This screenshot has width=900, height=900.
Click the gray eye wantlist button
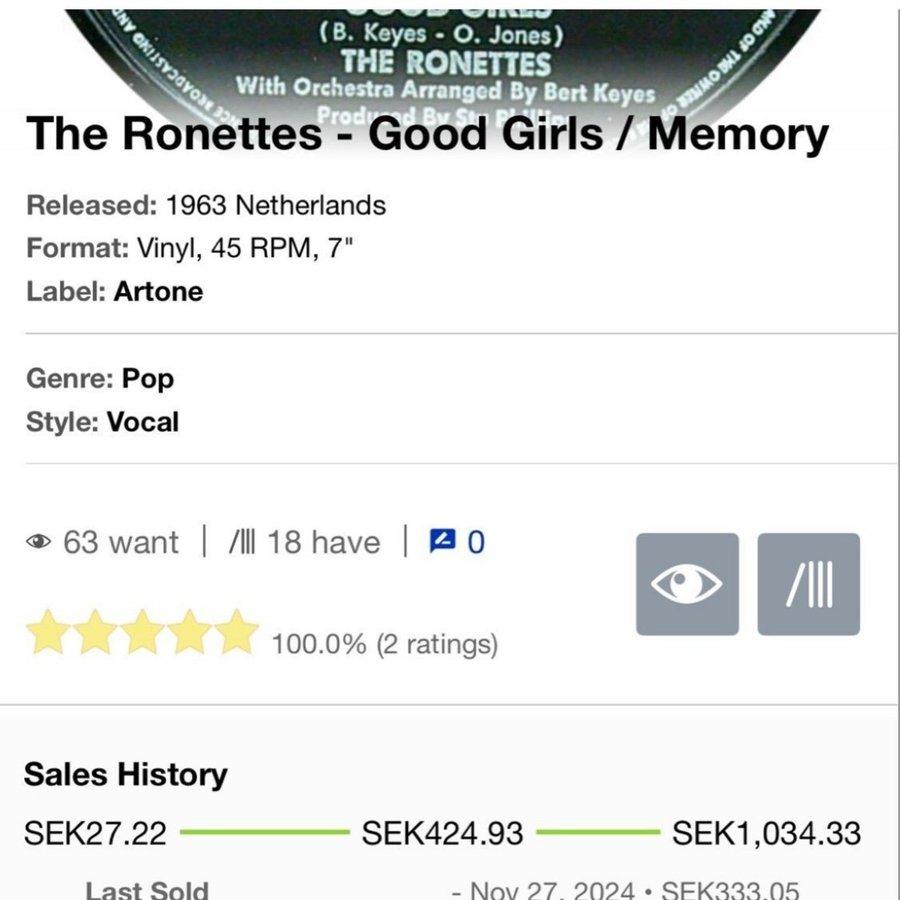pos(687,584)
